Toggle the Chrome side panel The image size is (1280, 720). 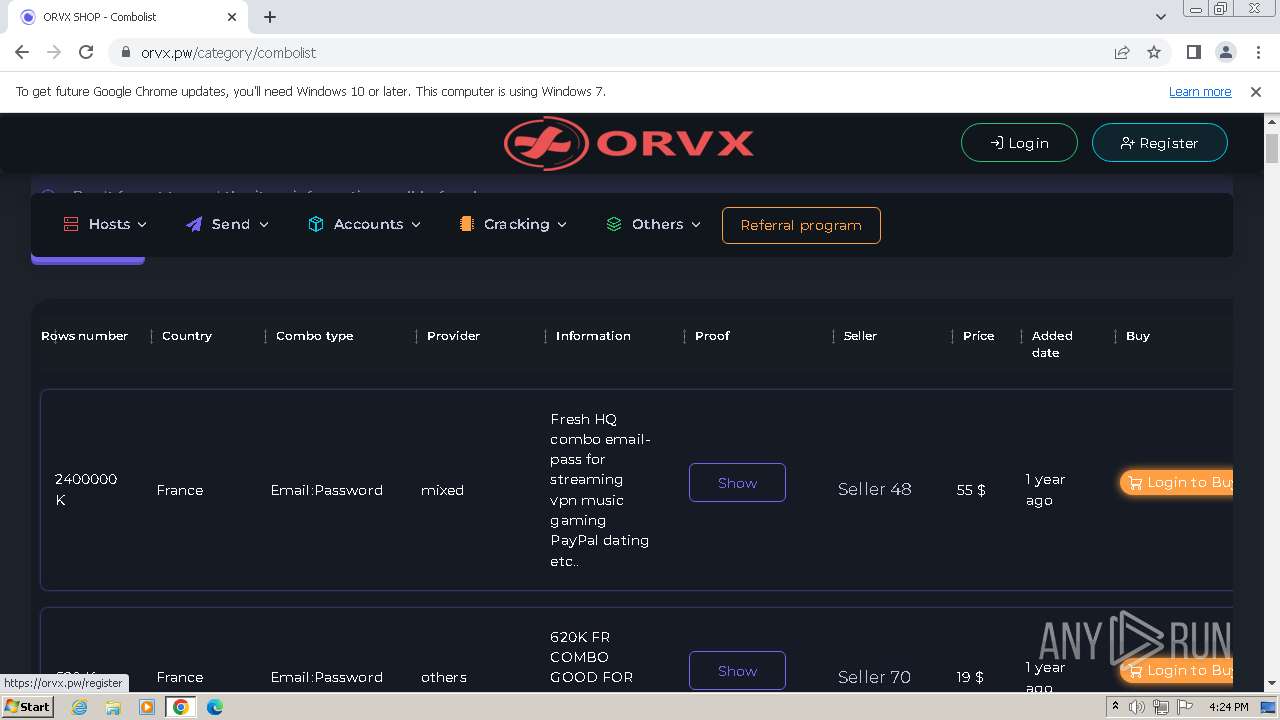1193,52
